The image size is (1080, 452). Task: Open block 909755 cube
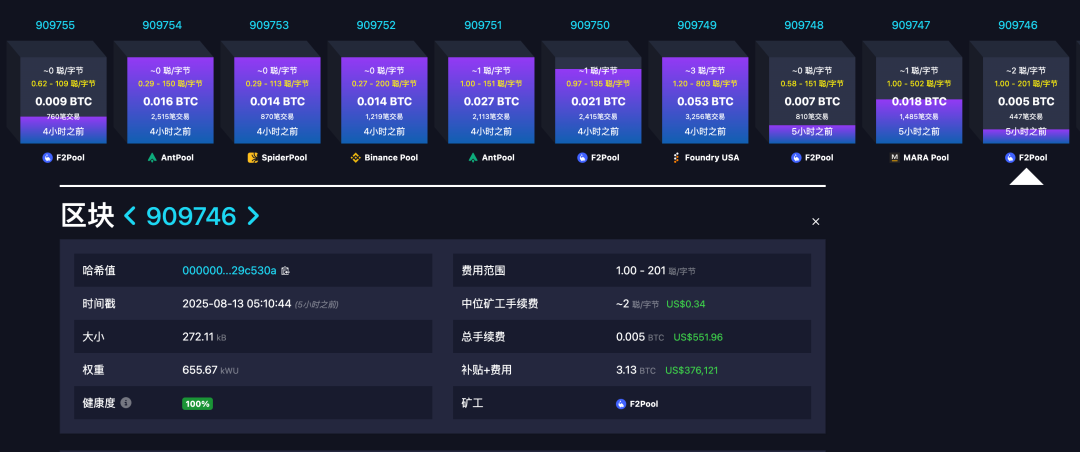coord(63,100)
